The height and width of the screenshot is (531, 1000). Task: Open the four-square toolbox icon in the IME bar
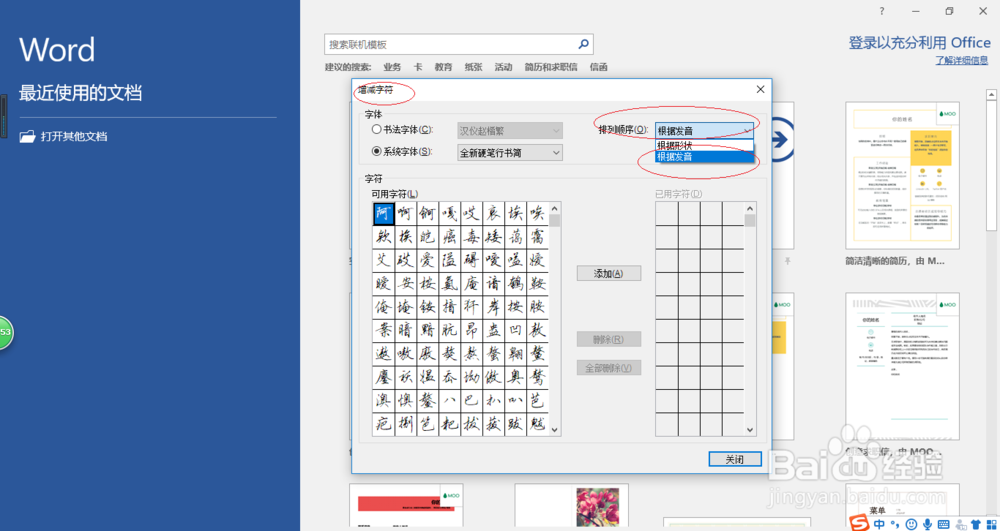click(x=990, y=524)
